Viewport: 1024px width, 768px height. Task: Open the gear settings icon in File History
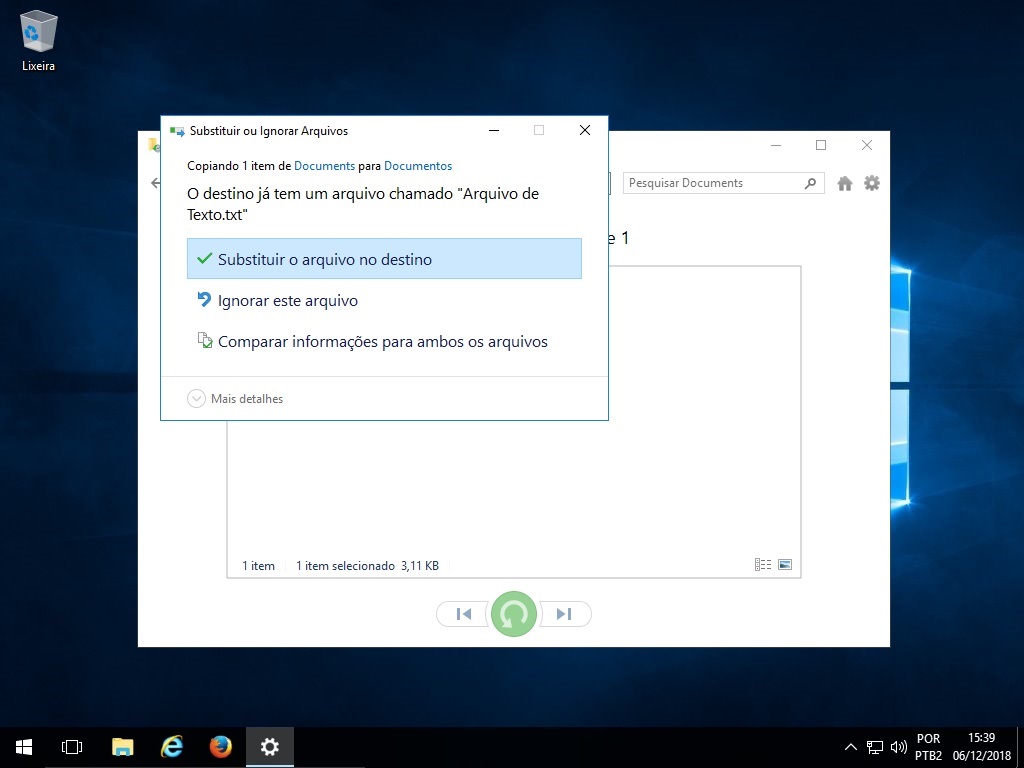pyautogui.click(x=872, y=183)
